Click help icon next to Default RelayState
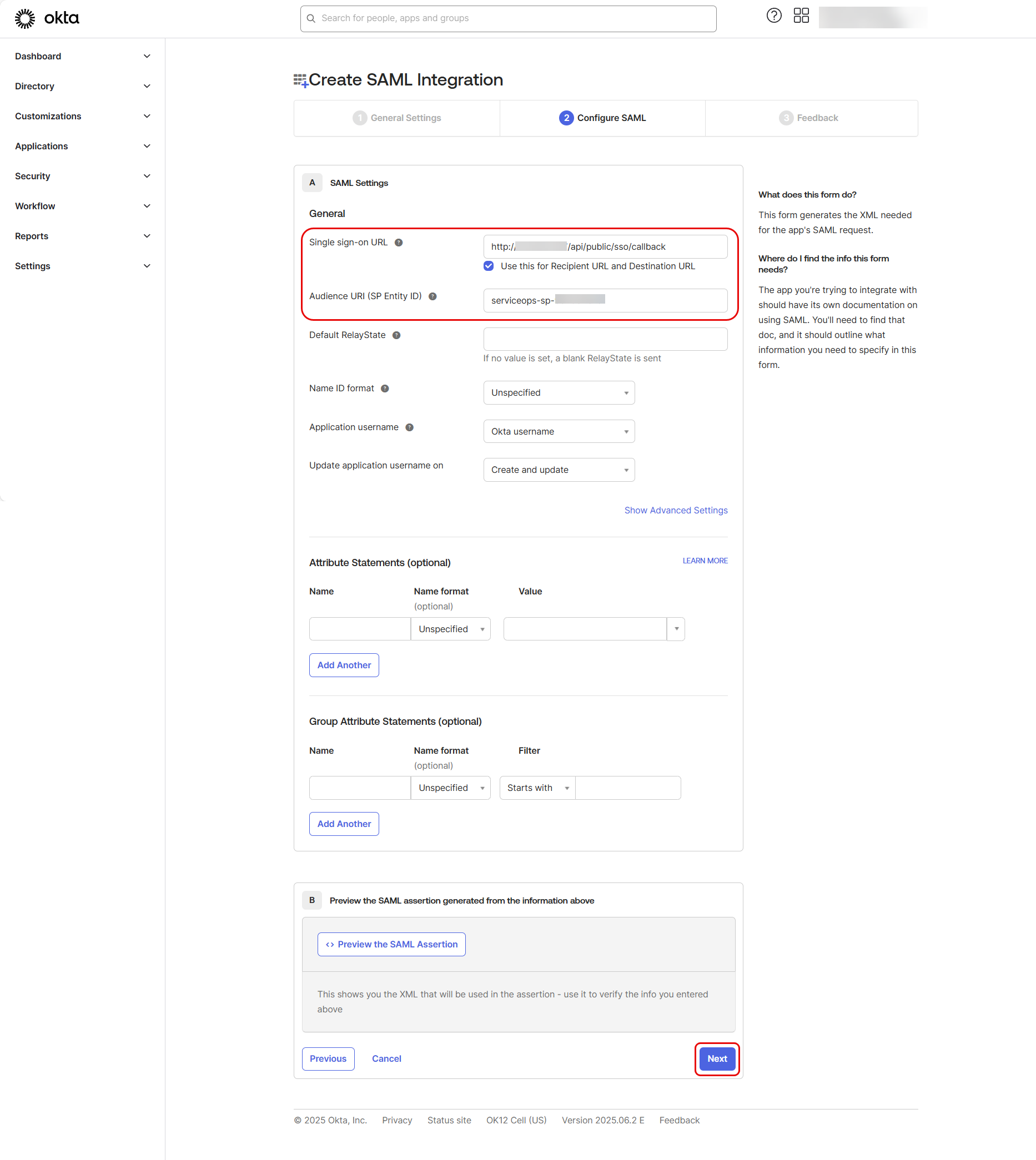 (396, 335)
